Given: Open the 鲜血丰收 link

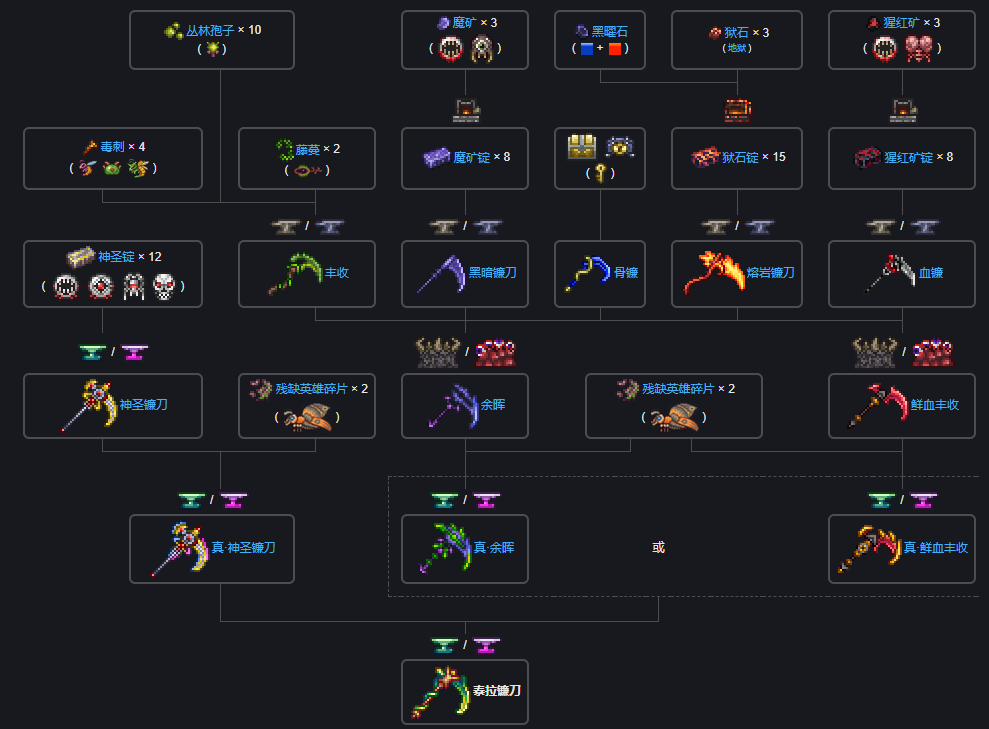Looking at the screenshot, I should [x=934, y=405].
